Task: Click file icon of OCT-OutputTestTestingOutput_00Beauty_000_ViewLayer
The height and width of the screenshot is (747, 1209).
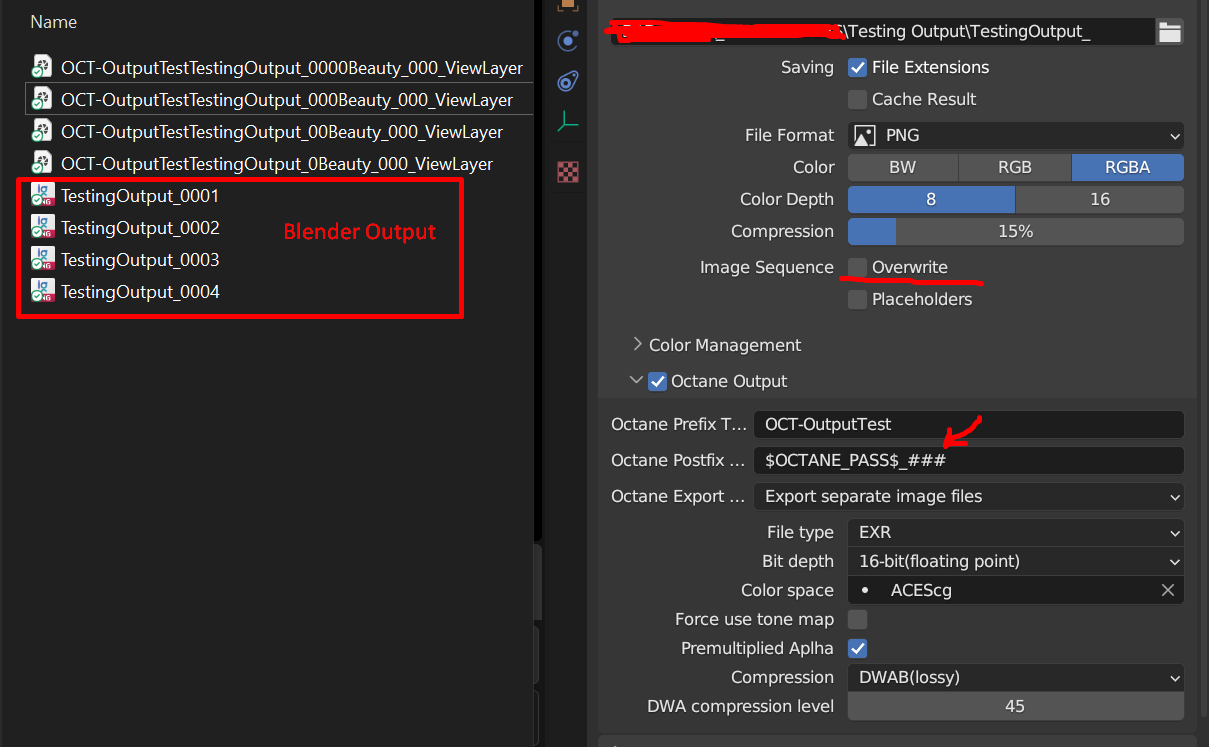Action: [42, 132]
